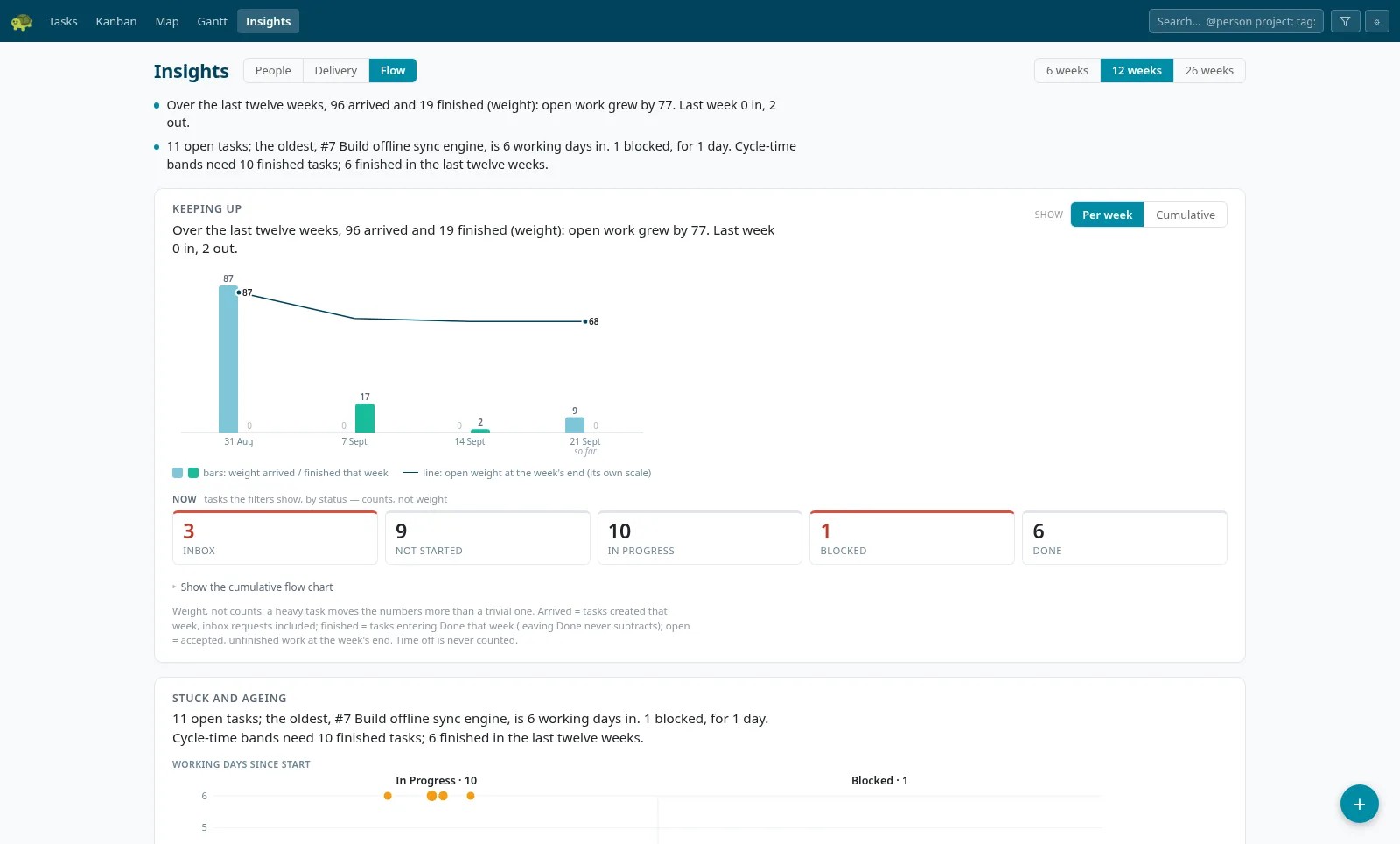Image resolution: width=1400 pixels, height=844 pixels.
Task: Open the Done card showing 6
Action: click(x=1124, y=538)
